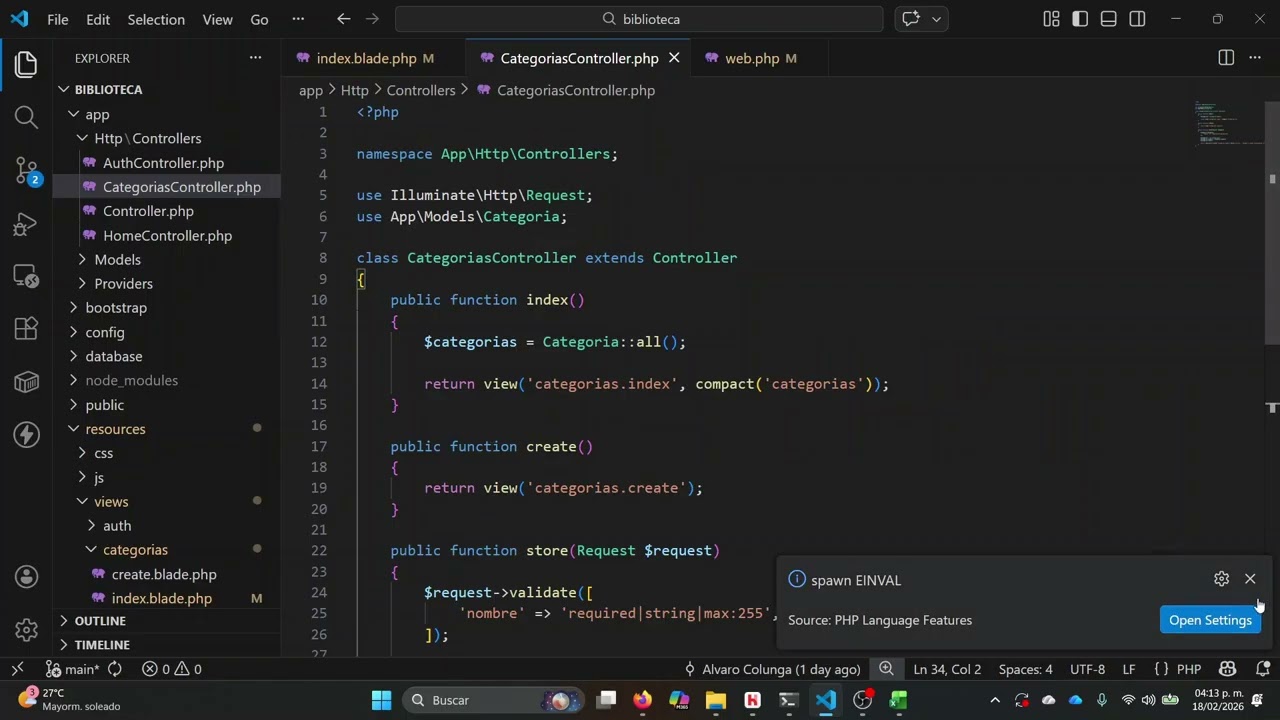Click the editor minimap
The height and width of the screenshot is (720, 1280).
[1228, 124]
